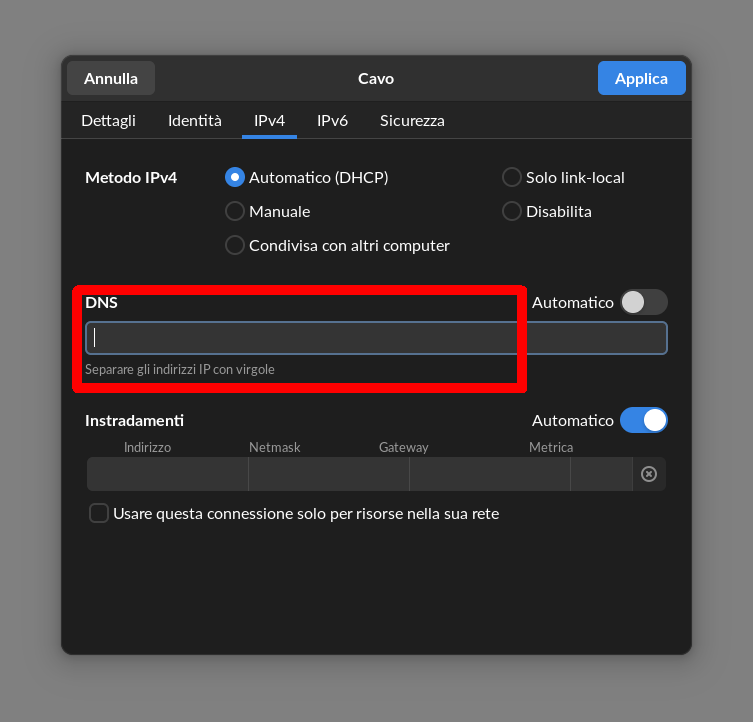Focus the DNS address input field
Image resolution: width=753 pixels, height=722 pixels.
(x=376, y=338)
